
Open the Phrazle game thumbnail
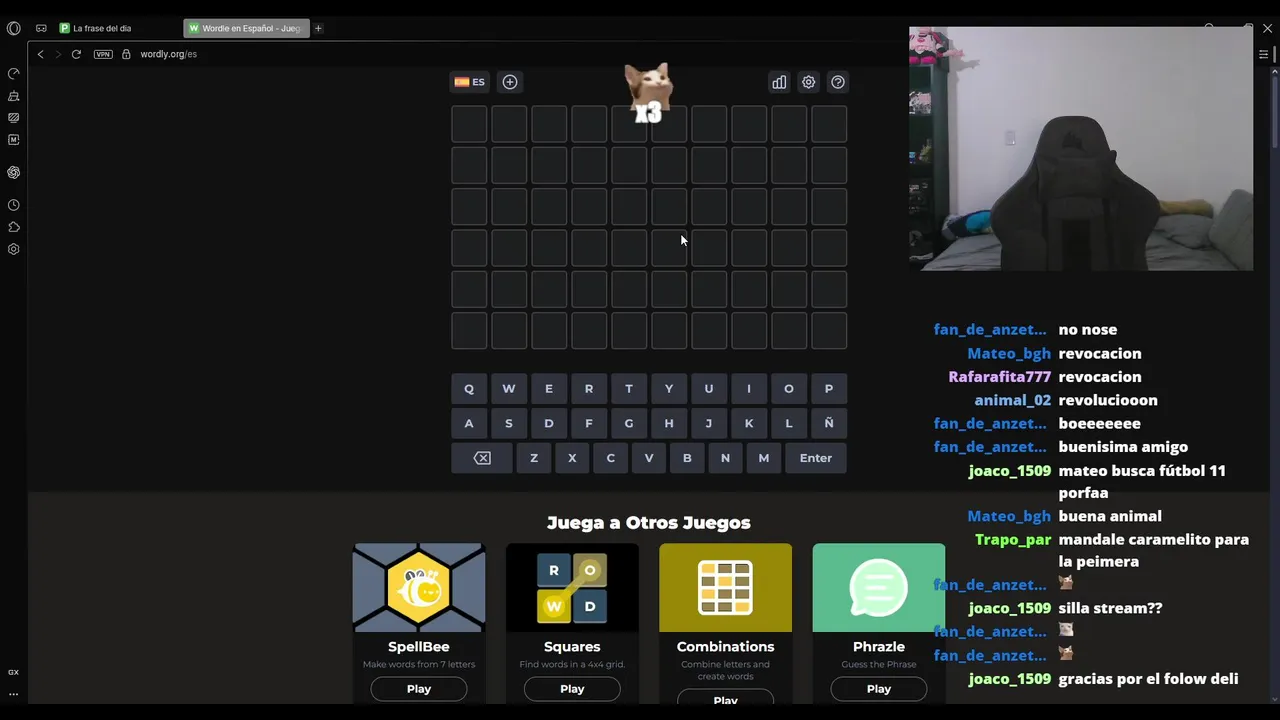pos(879,588)
